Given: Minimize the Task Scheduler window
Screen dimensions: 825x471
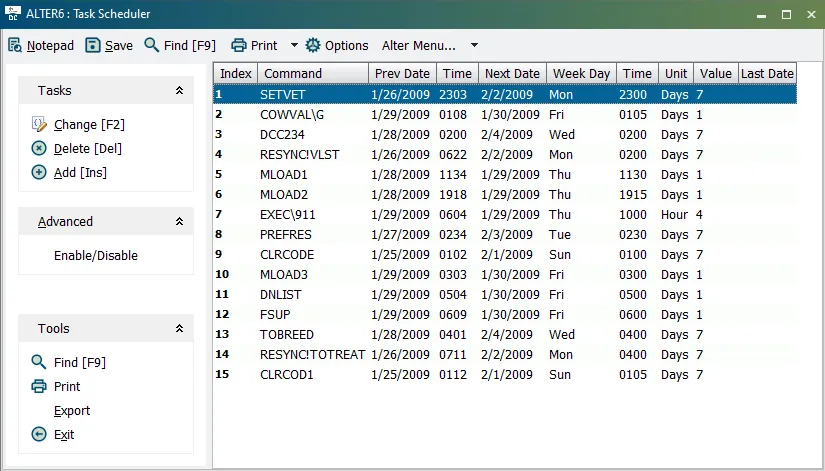Looking at the screenshot, I should click(761, 15).
